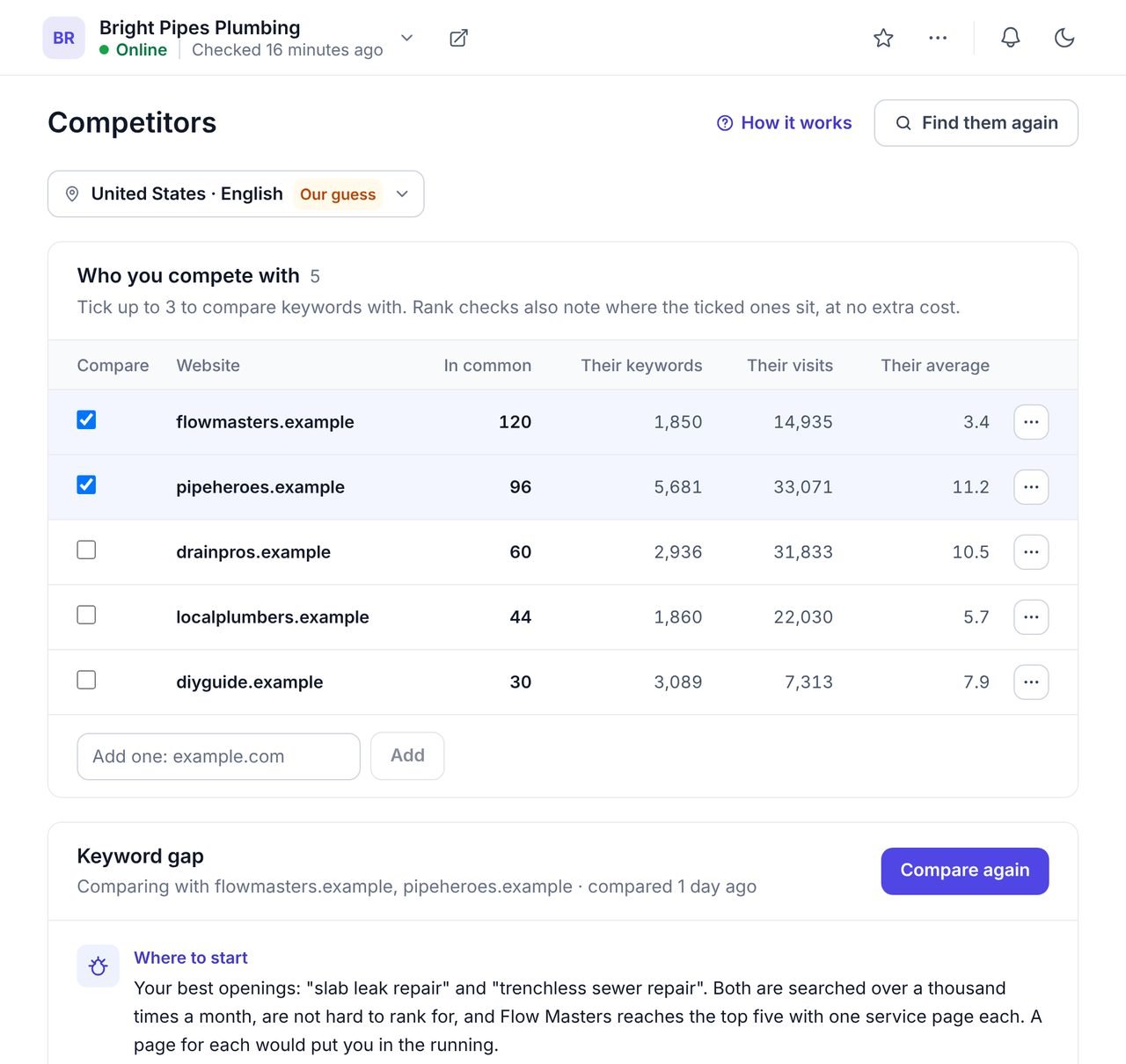Click the Keyword gap heading
The width and height of the screenshot is (1126, 1064).
tap(141, 856)
